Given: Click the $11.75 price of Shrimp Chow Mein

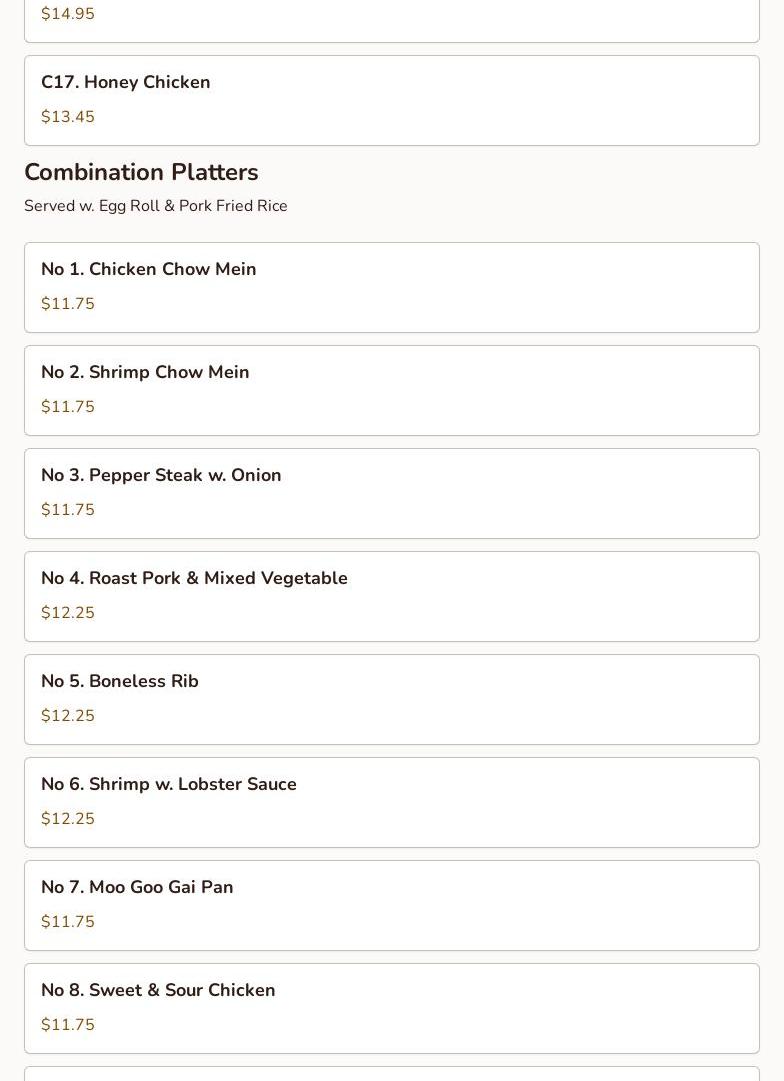Looking at the screenshot, I should pos(68,407).
